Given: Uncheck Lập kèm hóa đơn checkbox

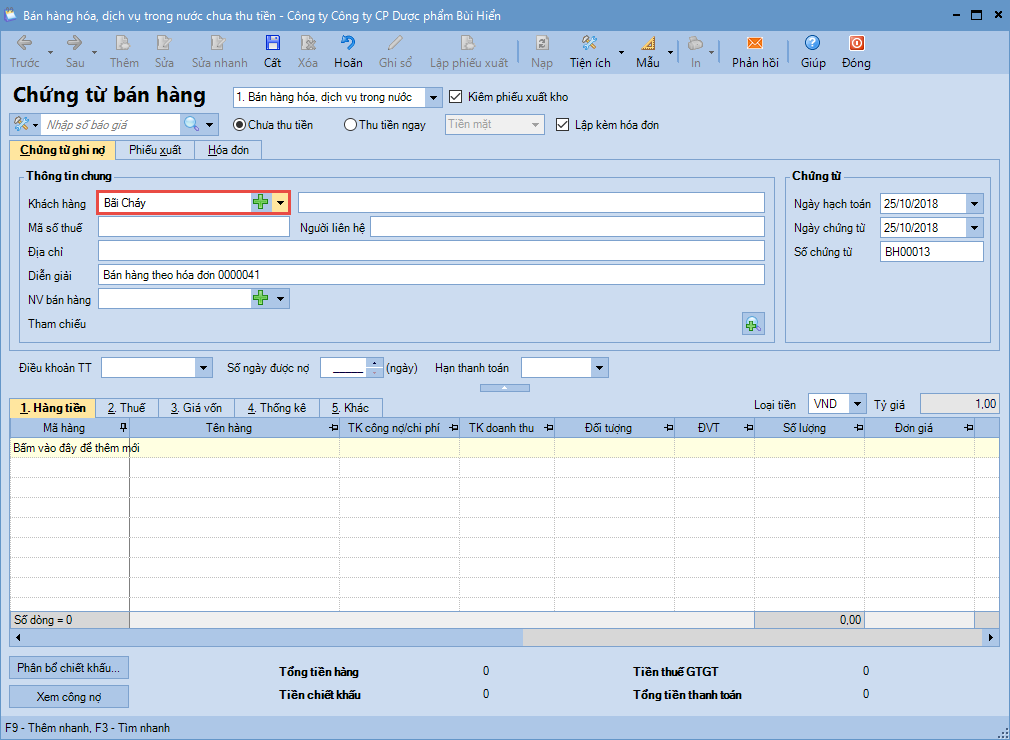Looking at the screenshot, I should [x=563, y=125].
